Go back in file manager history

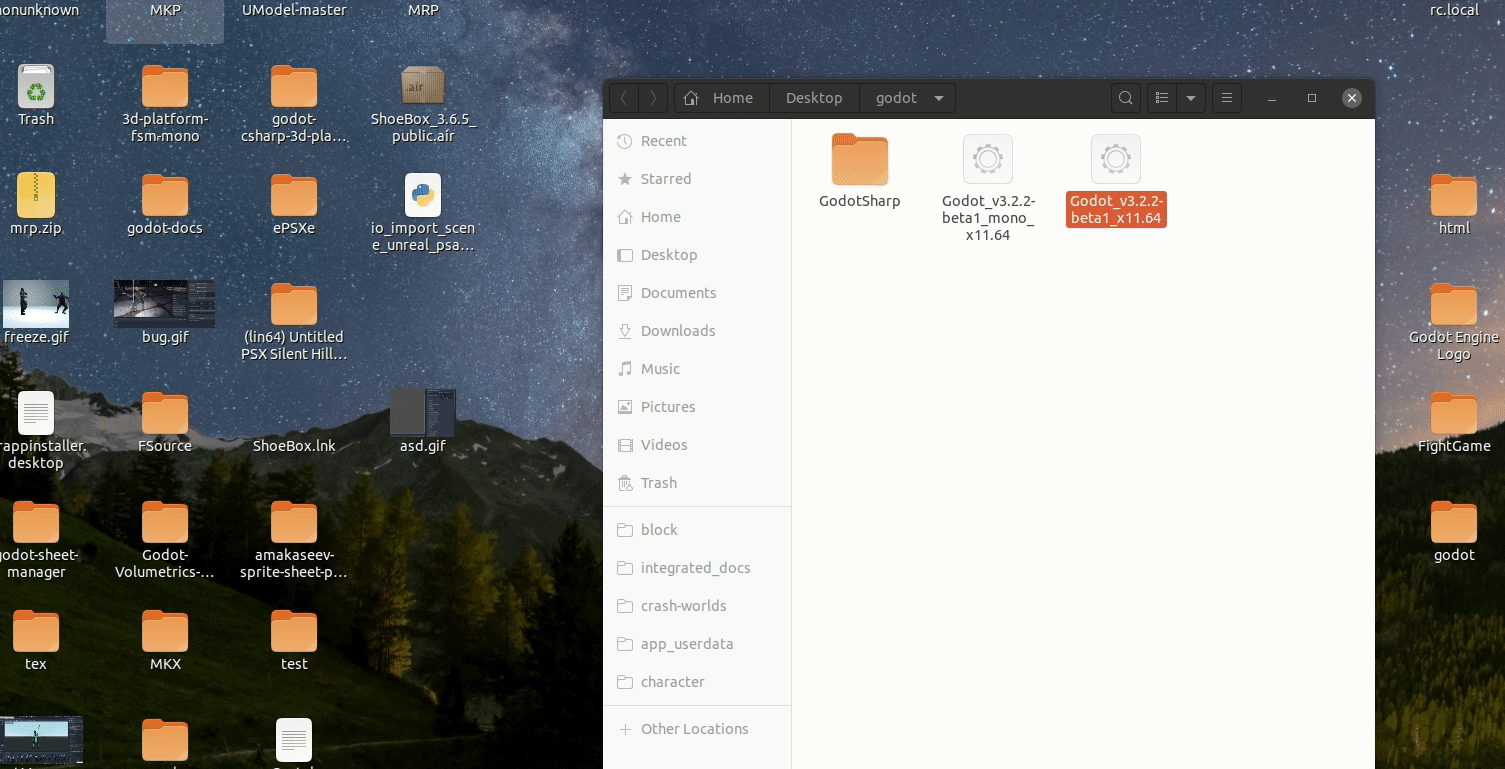(624, 98)
